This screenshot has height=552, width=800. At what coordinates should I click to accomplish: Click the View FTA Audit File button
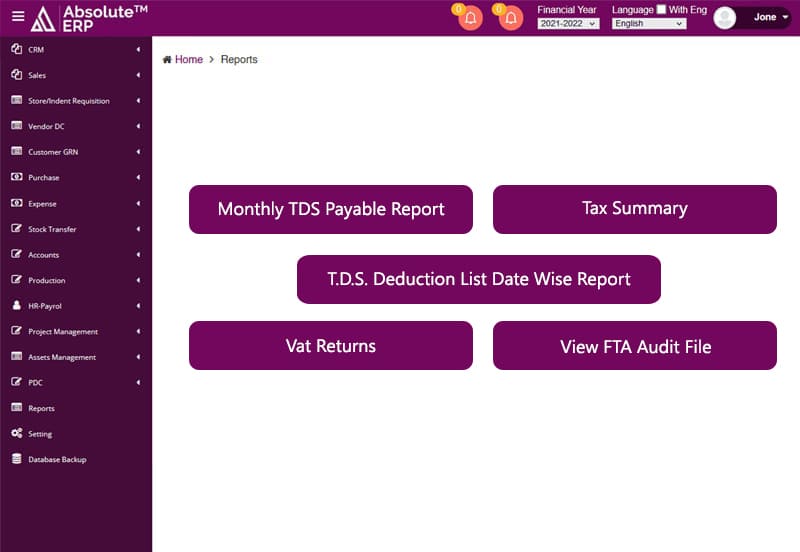634,346
